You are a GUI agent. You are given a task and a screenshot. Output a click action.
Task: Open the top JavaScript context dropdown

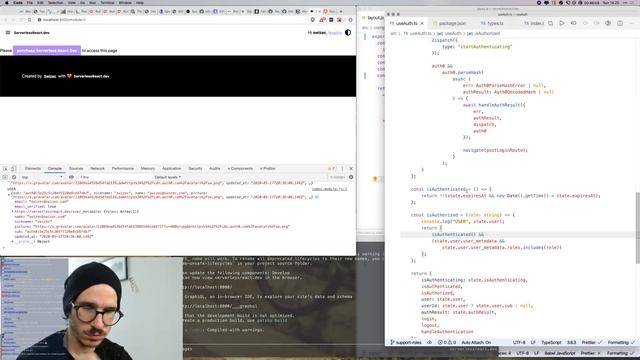tap(42, 178)
